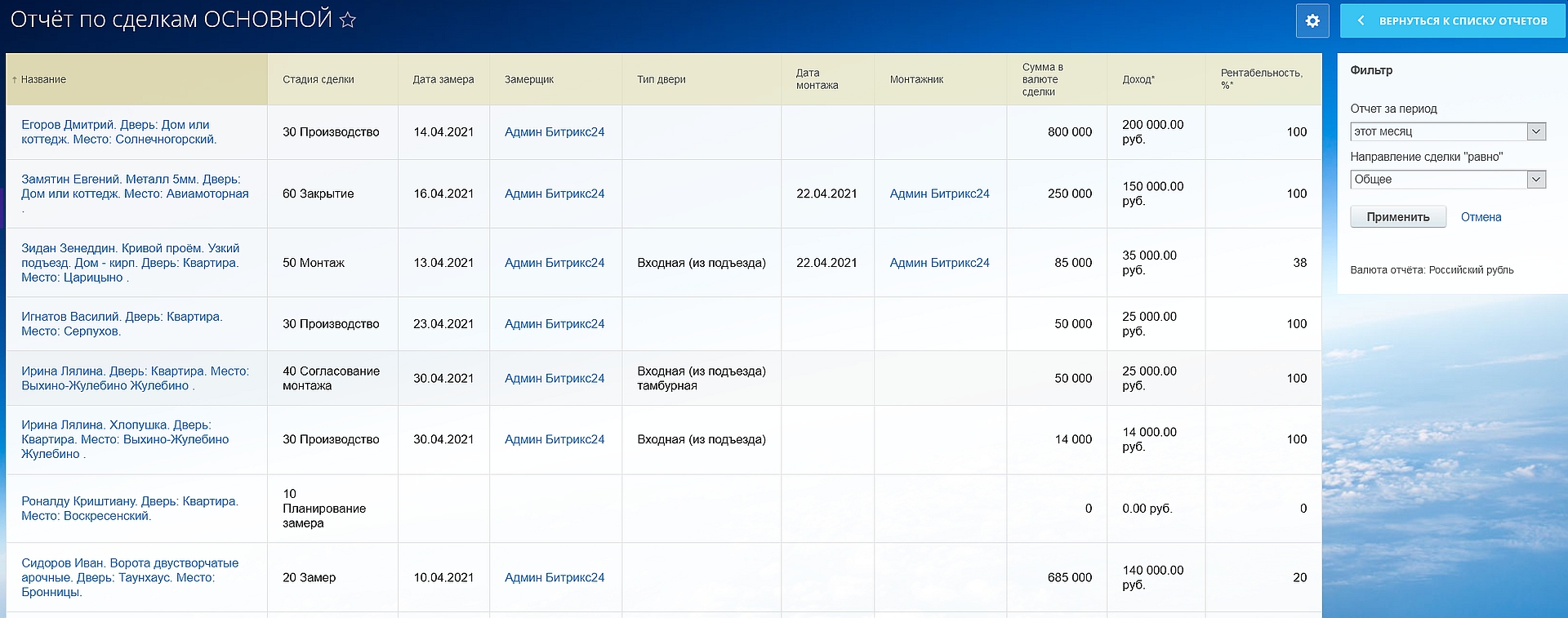Sort by Стадия сделки column header

point(318,80)
